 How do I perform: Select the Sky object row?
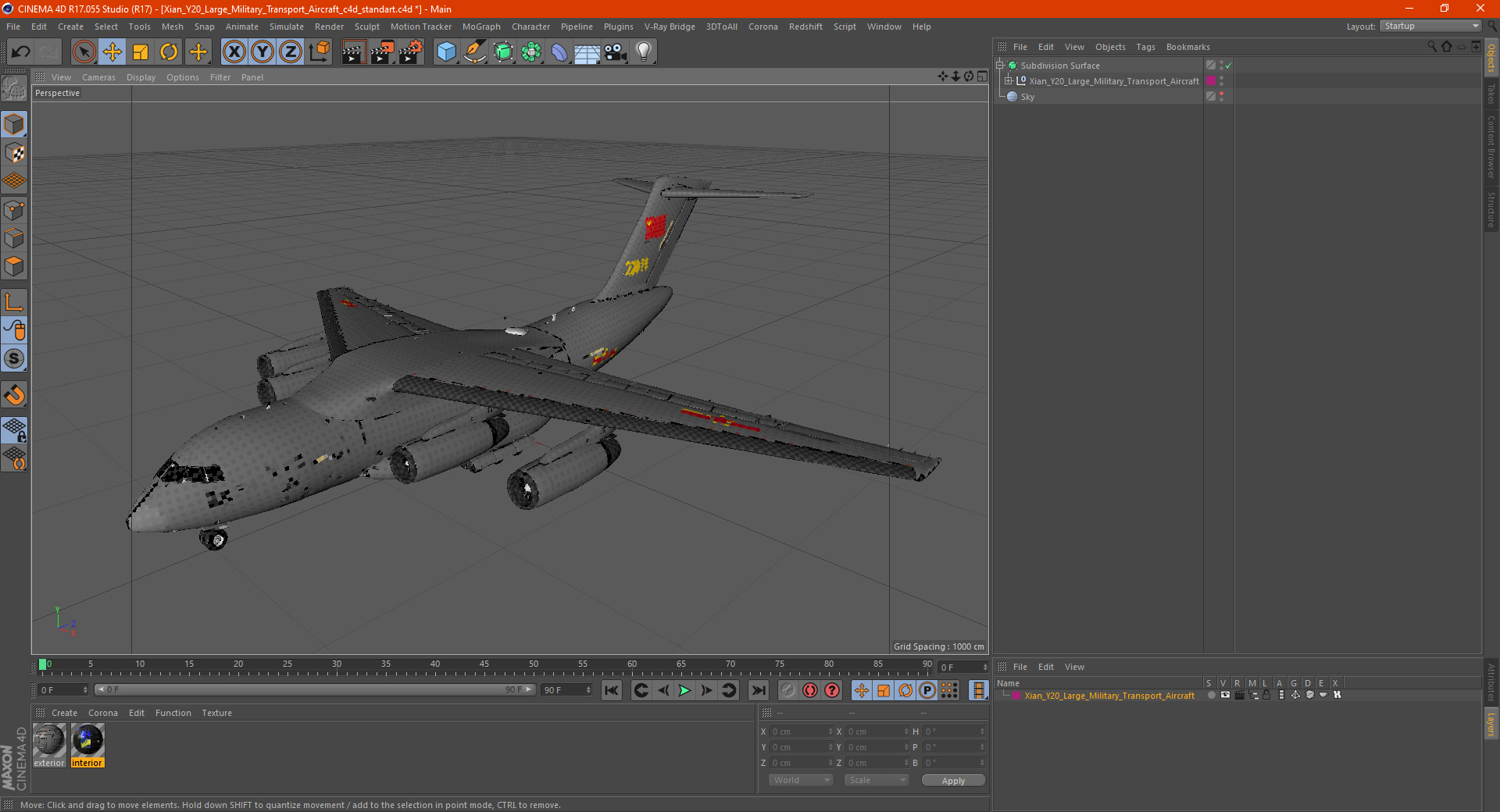pyautogui.click(x=1027, y=97)
